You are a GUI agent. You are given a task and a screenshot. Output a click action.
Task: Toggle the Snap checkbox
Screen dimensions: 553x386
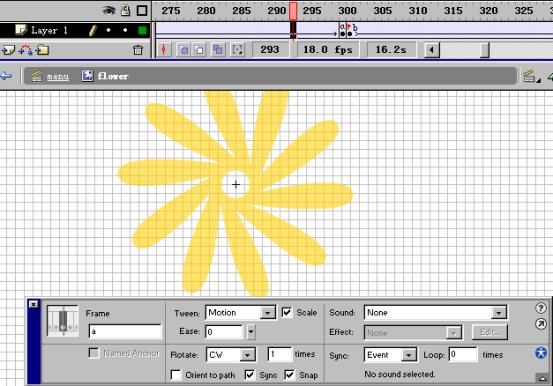(289, 375)
